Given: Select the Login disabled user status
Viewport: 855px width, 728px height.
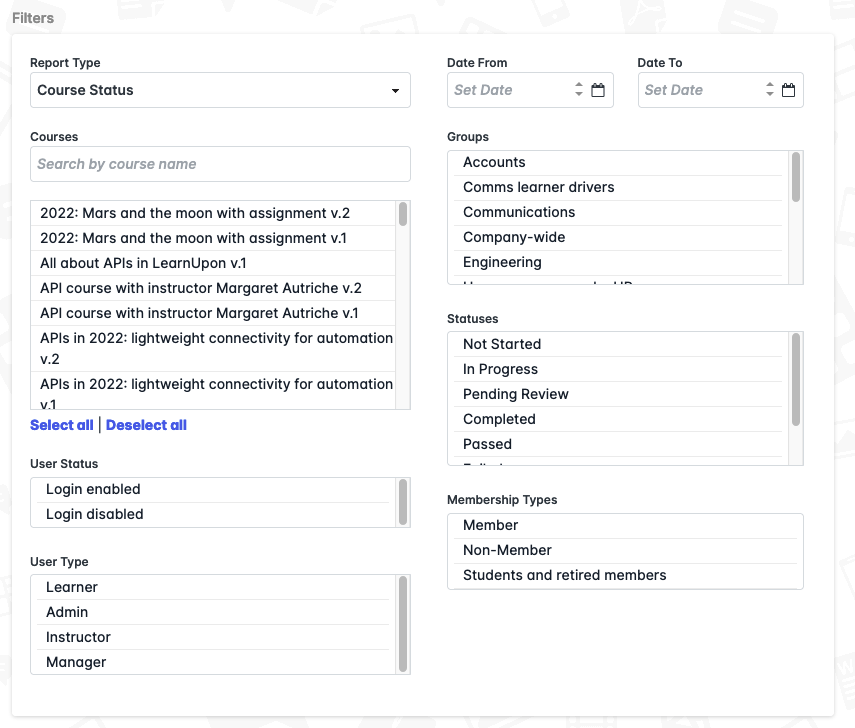Looking at the screenshot, I should (x=92, y=514).
